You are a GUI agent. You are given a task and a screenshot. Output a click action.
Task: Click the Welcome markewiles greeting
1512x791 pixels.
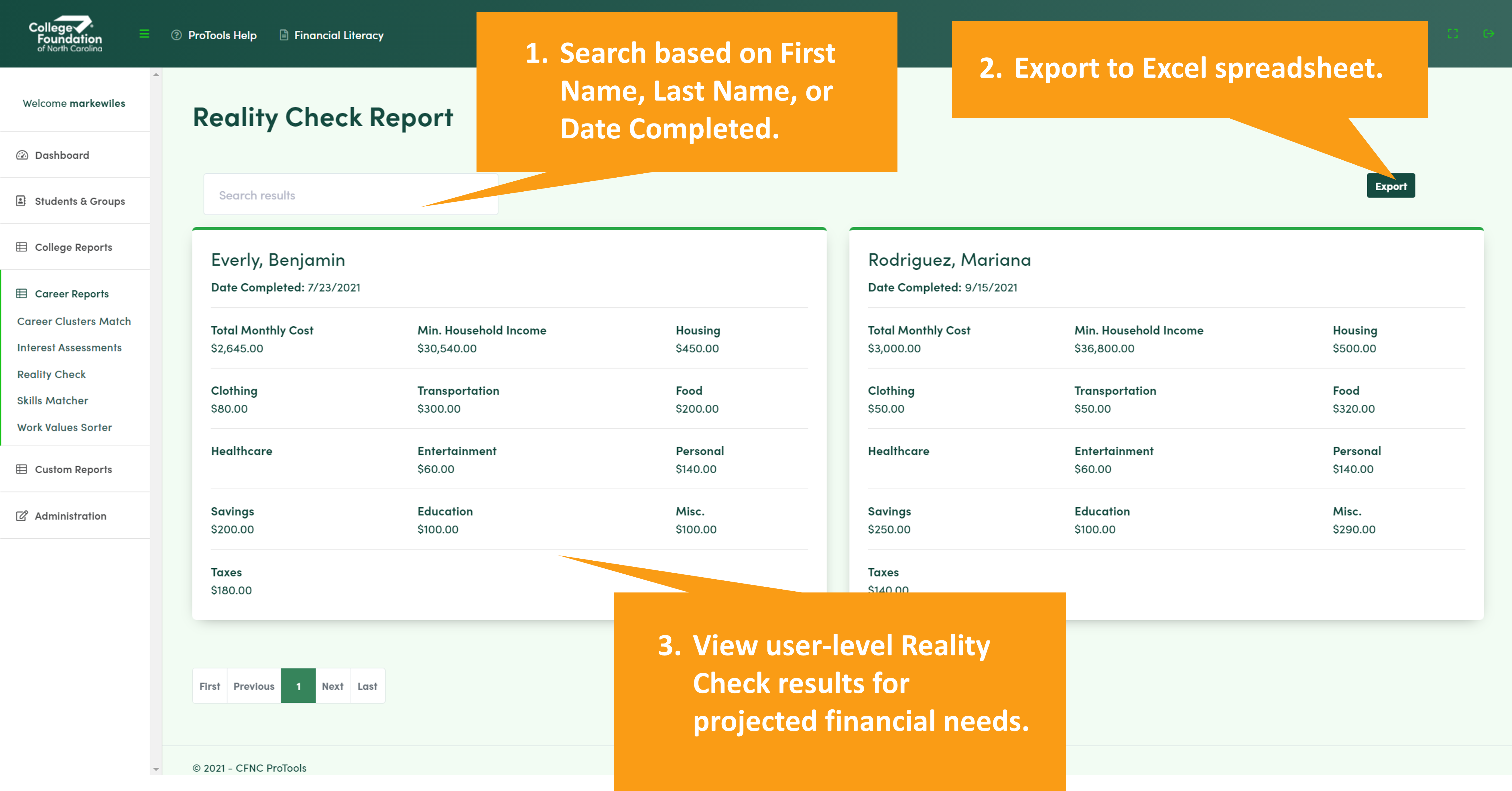tap(74, 103)
